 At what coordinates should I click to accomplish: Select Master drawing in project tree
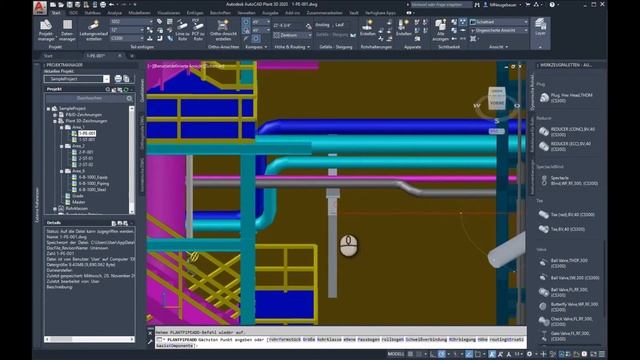click(x=78, y=202)
